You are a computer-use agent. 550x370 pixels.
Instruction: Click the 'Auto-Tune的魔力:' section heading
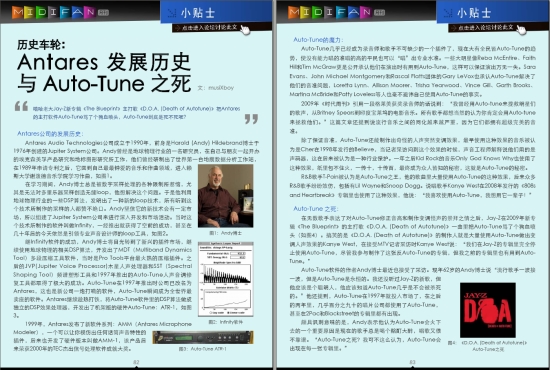click(318, 40)
